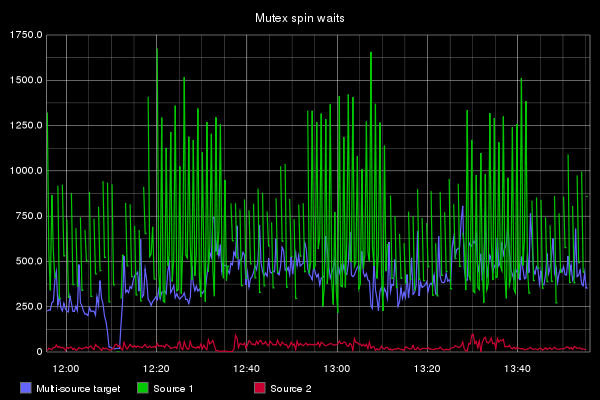The image size is (600, 400).
Task: Select the "Source 2" legend label
Action: coord(290,388)
